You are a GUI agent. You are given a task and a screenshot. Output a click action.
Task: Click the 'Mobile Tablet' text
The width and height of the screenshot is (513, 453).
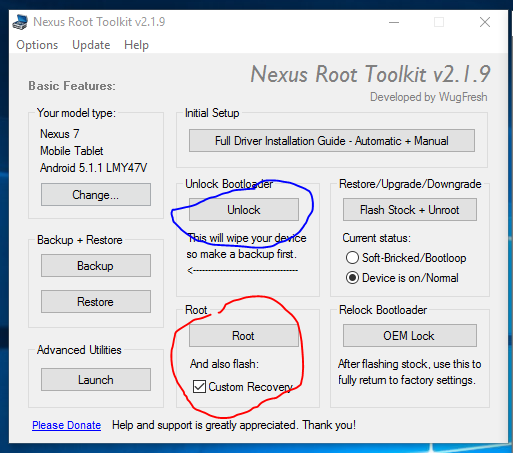[72, 151]
